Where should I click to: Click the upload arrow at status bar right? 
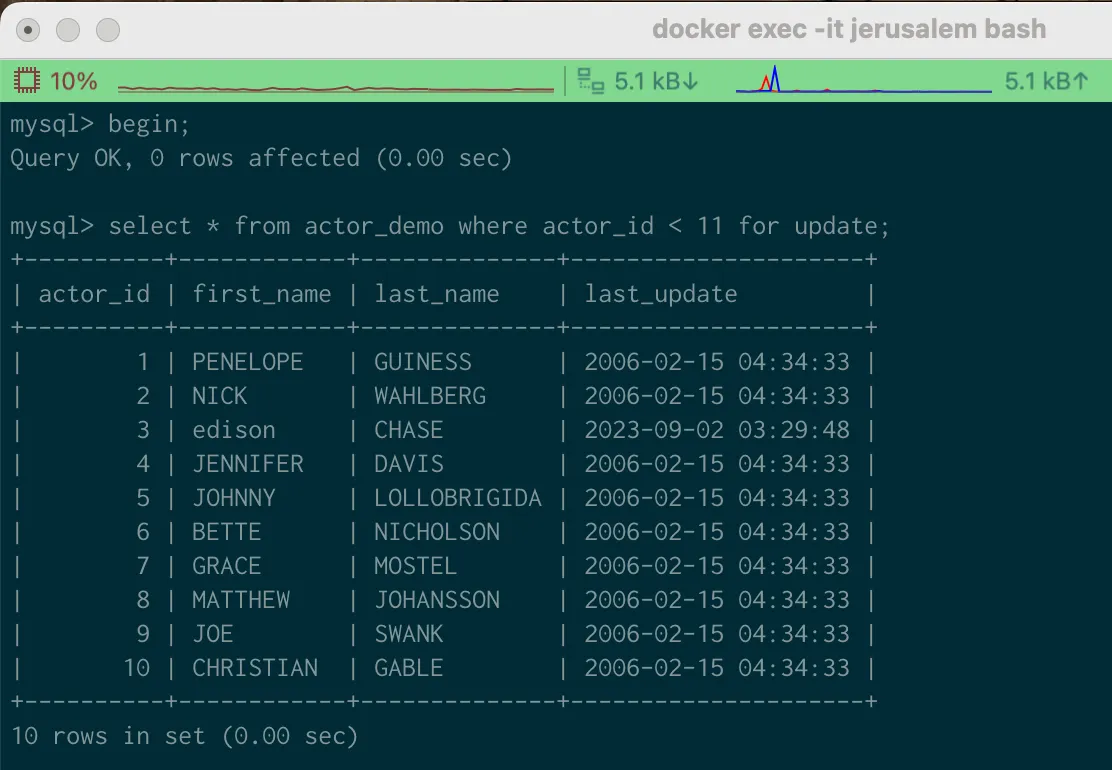coord(1080,81)
